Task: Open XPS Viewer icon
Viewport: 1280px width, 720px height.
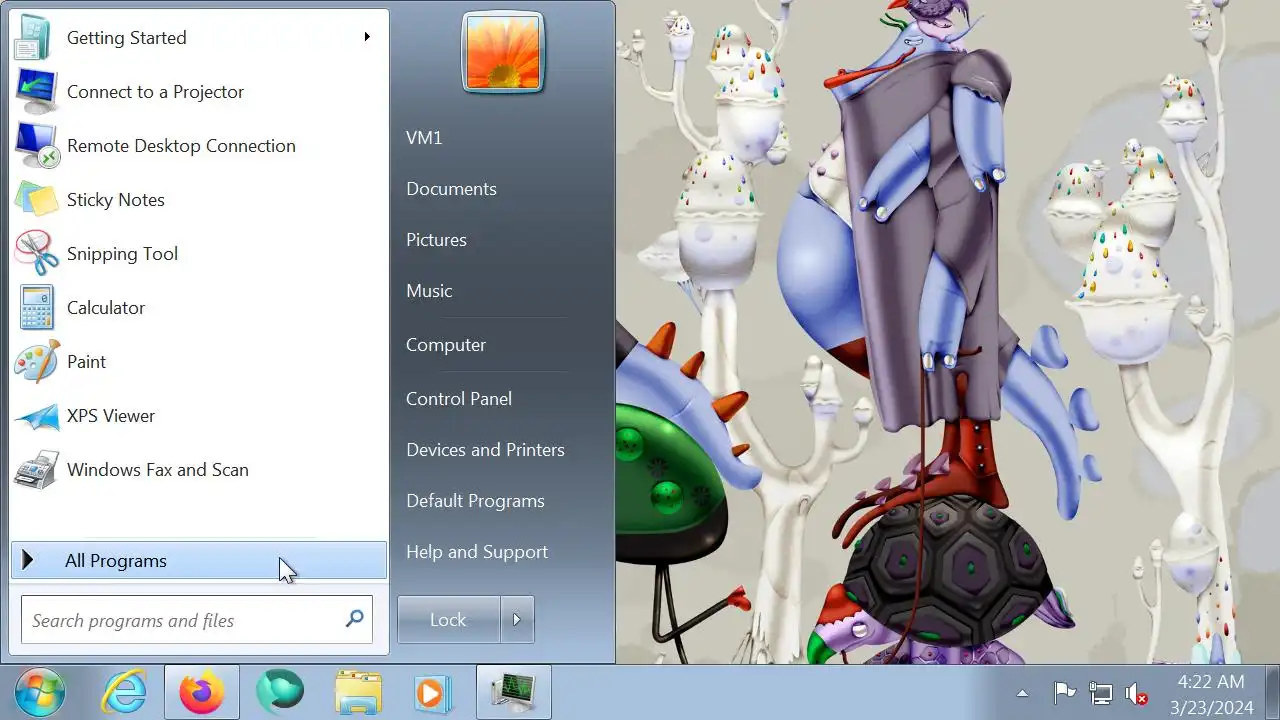Action: click(x=38, y=416)
